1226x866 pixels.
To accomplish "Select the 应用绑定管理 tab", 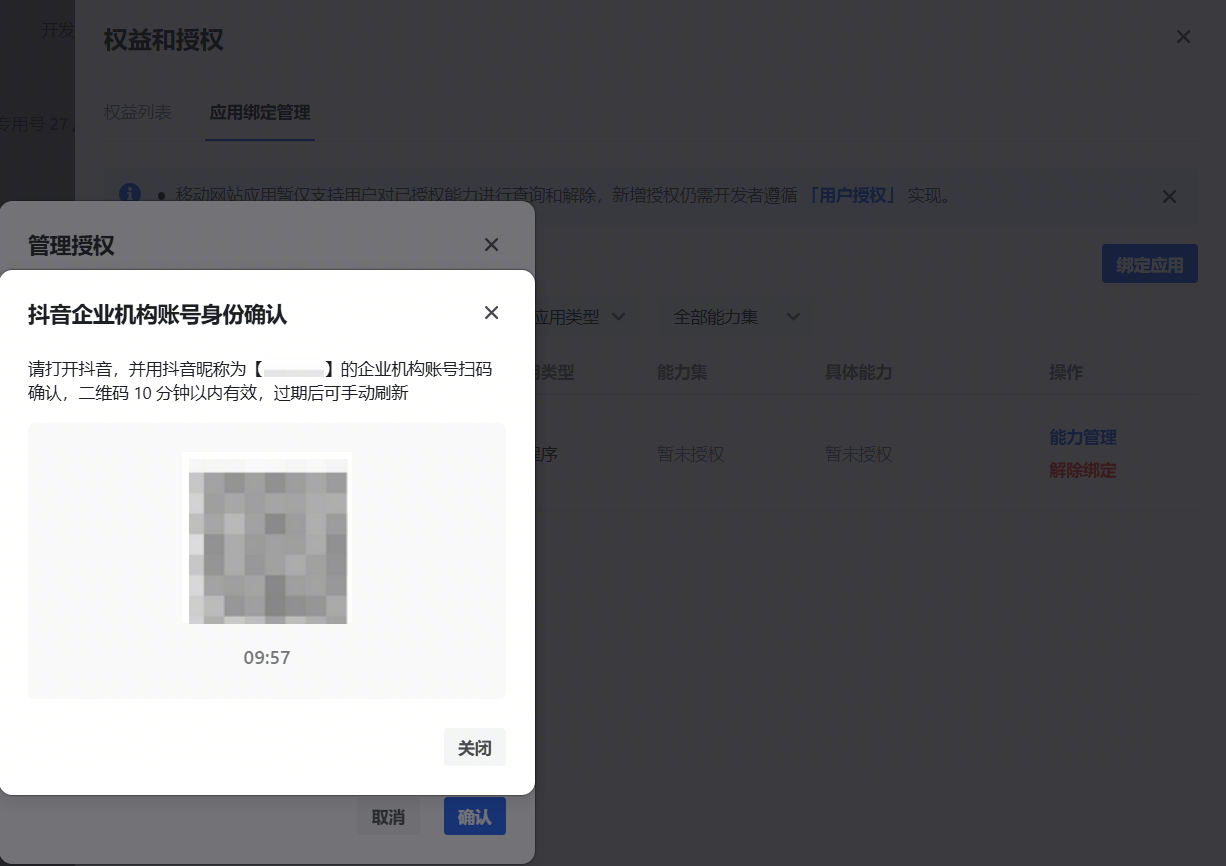I will pos(260,112).
